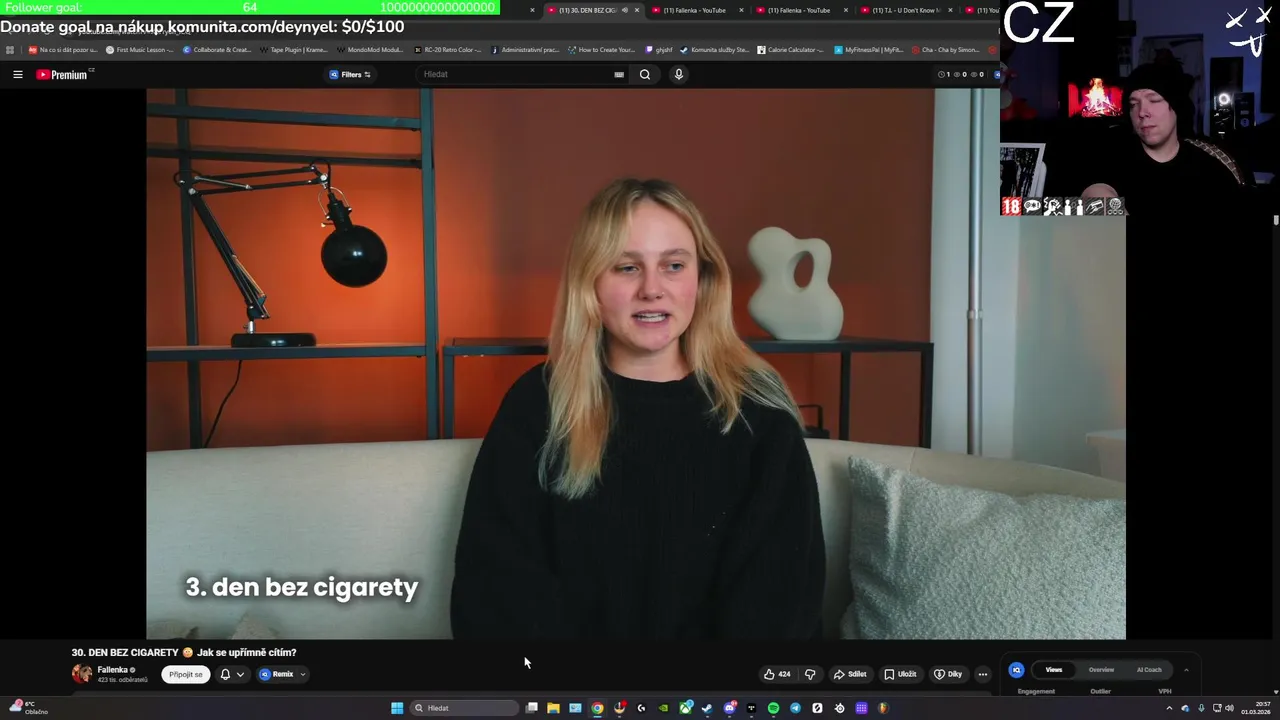
Task: Select the Overview tab in vidIQ panel
Action: click(x=1101, y=670)
